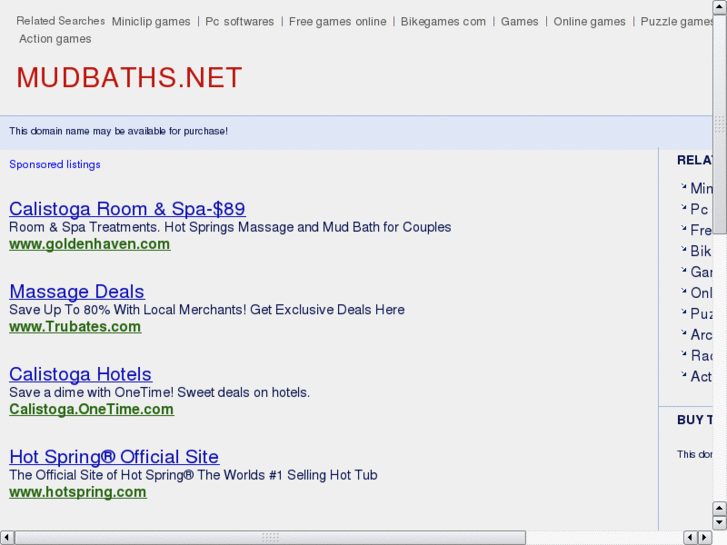727x545 pixels.
Task: Click the Save Up To 80% ad description
Action: pyautogui.click(x=207, y=310)
